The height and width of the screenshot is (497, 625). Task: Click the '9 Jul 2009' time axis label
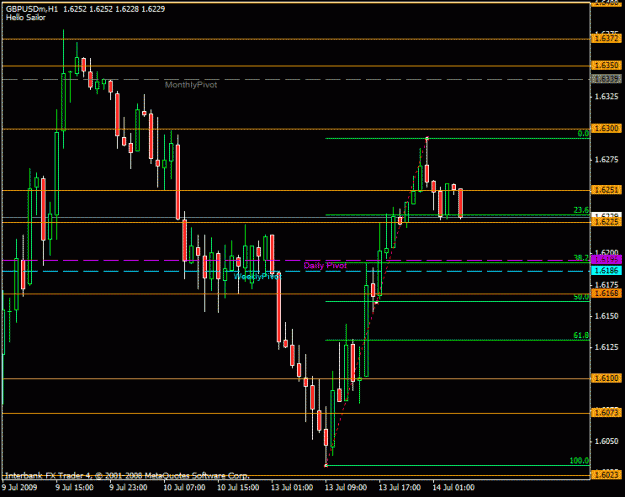(20, 488)
